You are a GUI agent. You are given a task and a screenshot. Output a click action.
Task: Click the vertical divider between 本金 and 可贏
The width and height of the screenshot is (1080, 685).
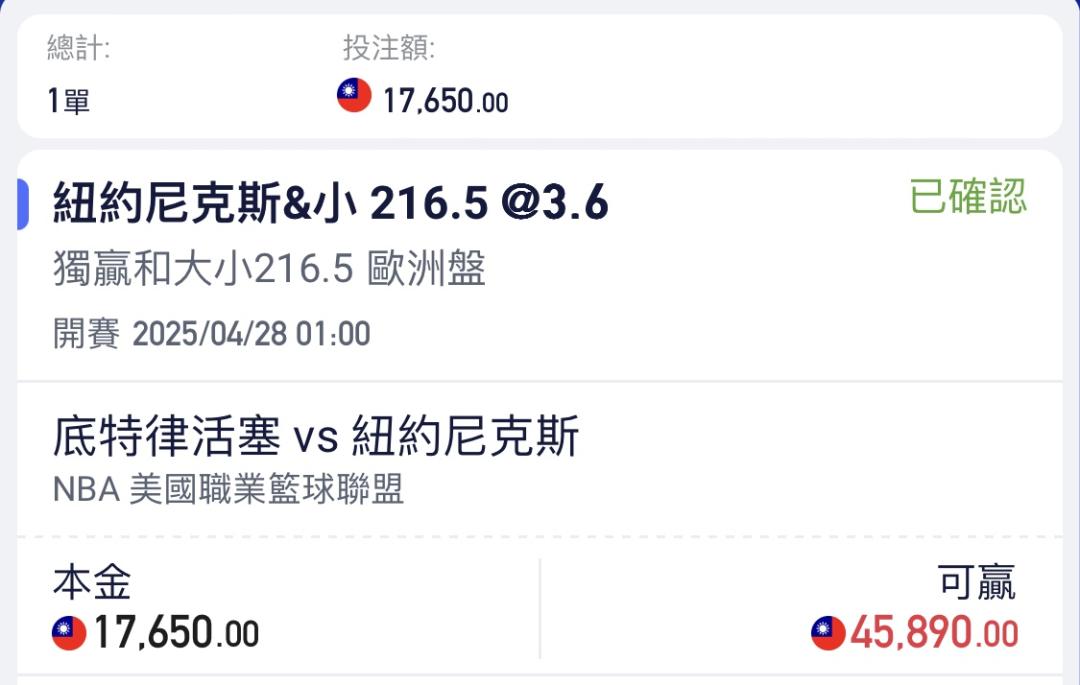click(540, 609)
